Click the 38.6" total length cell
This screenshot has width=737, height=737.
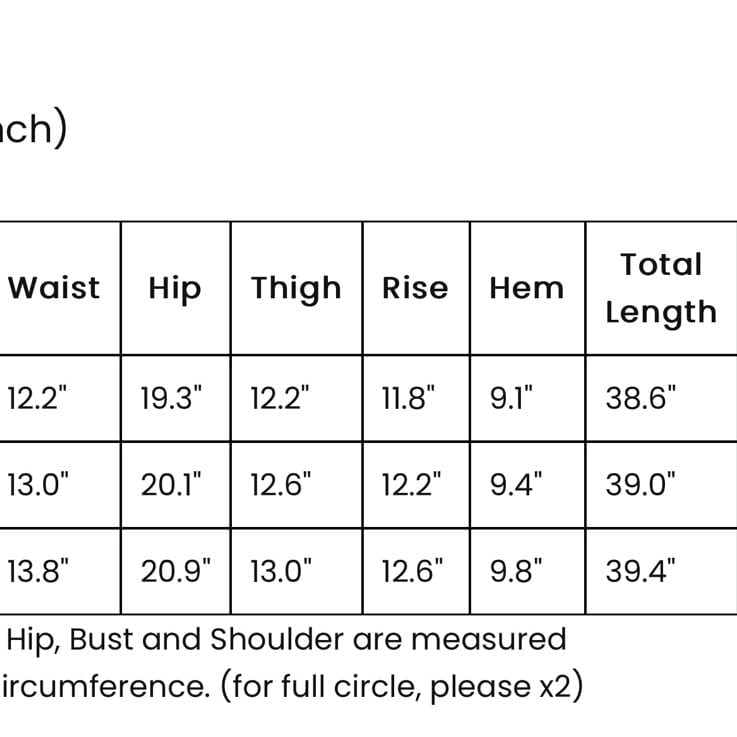pyautogui.click(x=661, y=398)
